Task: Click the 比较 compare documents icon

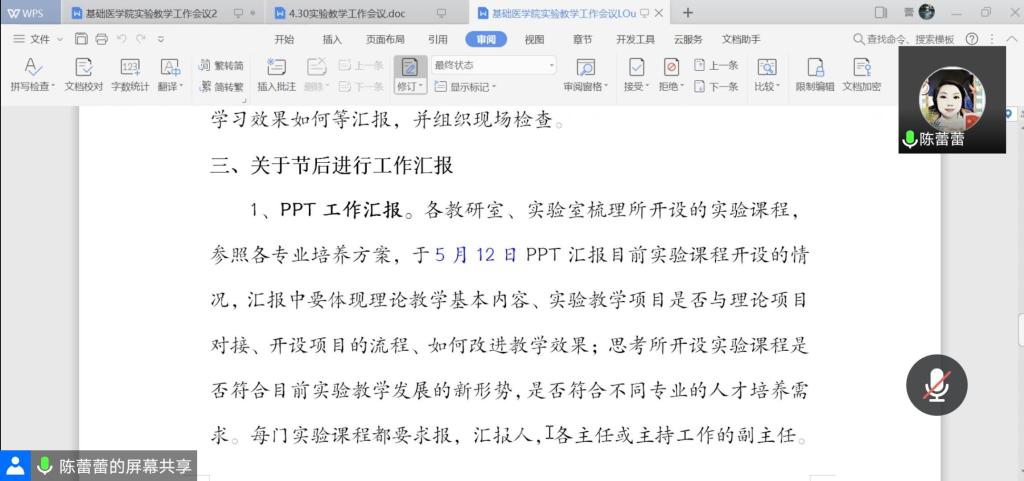Action: coord(766,68)
